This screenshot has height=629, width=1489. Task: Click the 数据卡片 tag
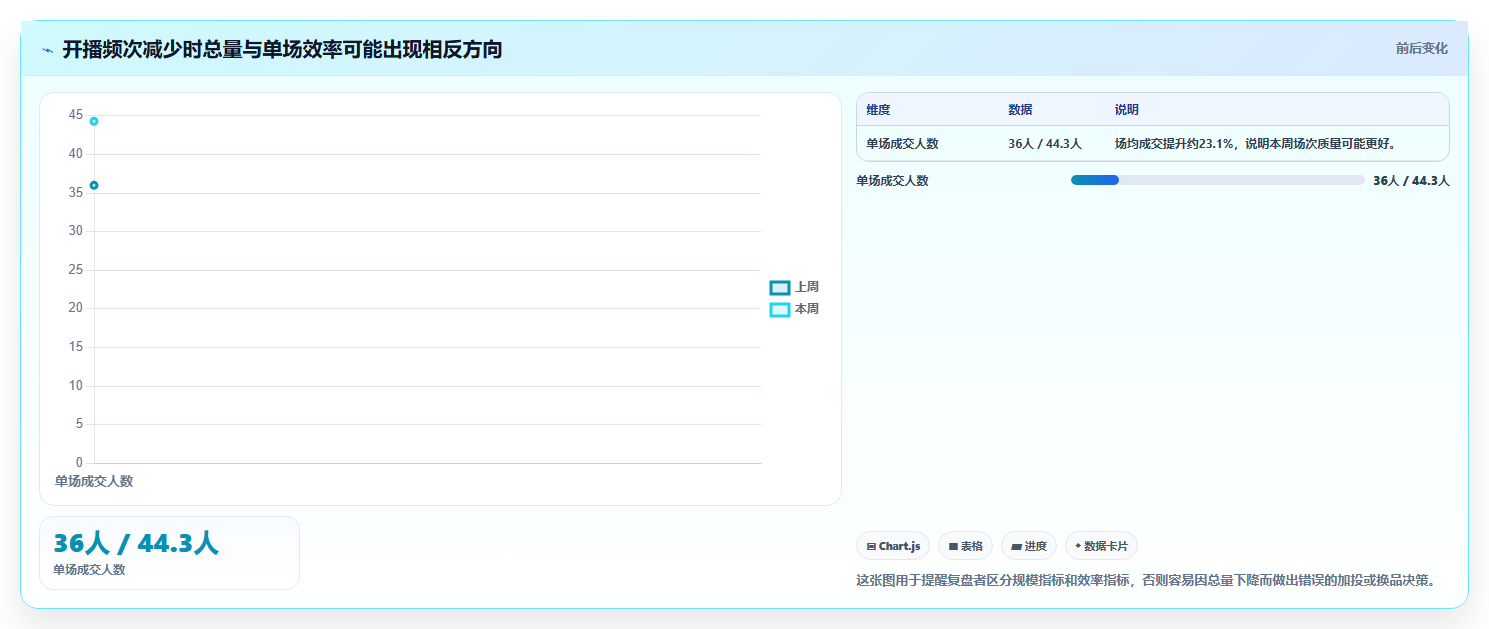(1101, 546)
